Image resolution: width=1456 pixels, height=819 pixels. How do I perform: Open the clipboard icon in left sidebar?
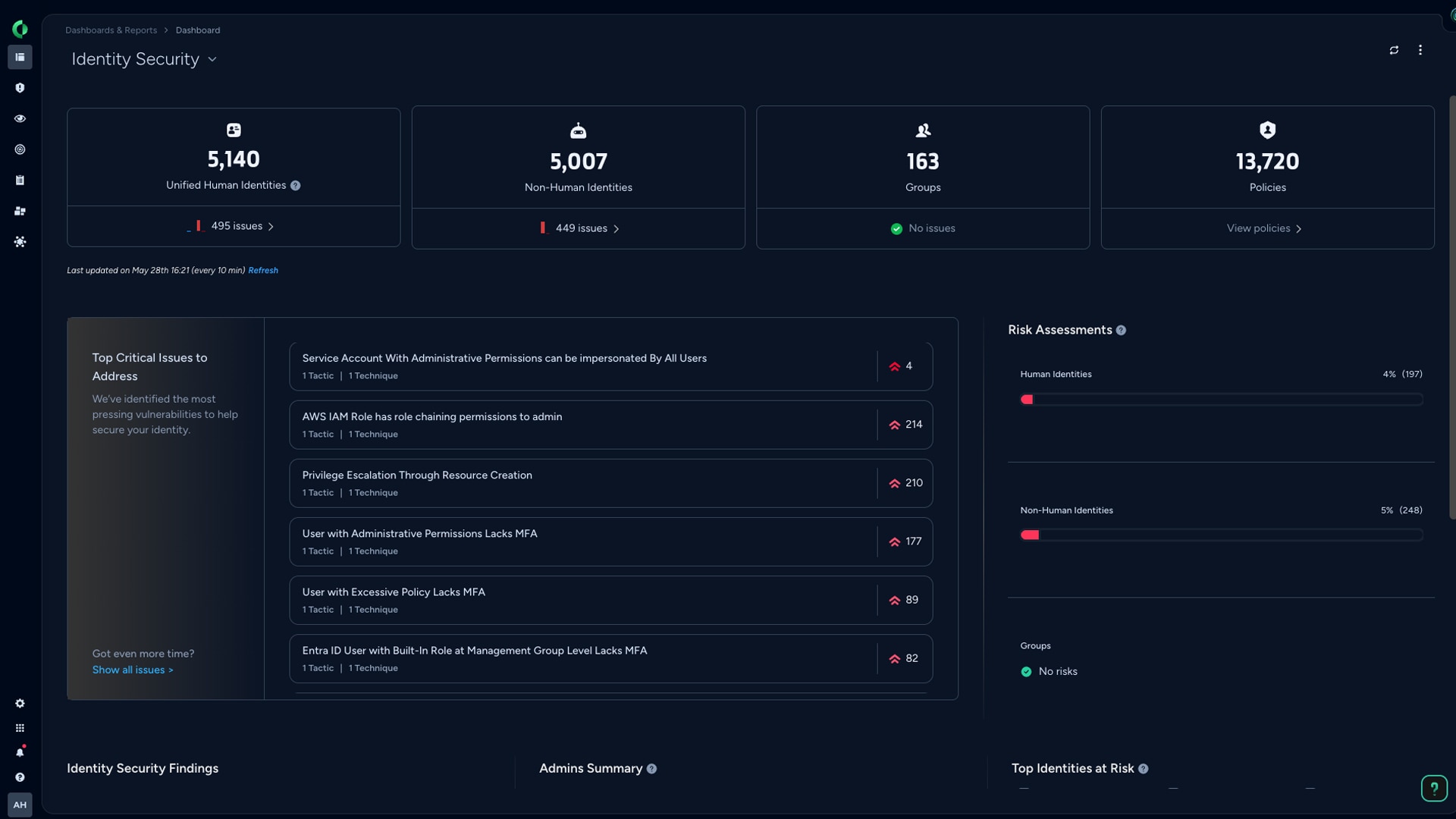pos(20,180)
